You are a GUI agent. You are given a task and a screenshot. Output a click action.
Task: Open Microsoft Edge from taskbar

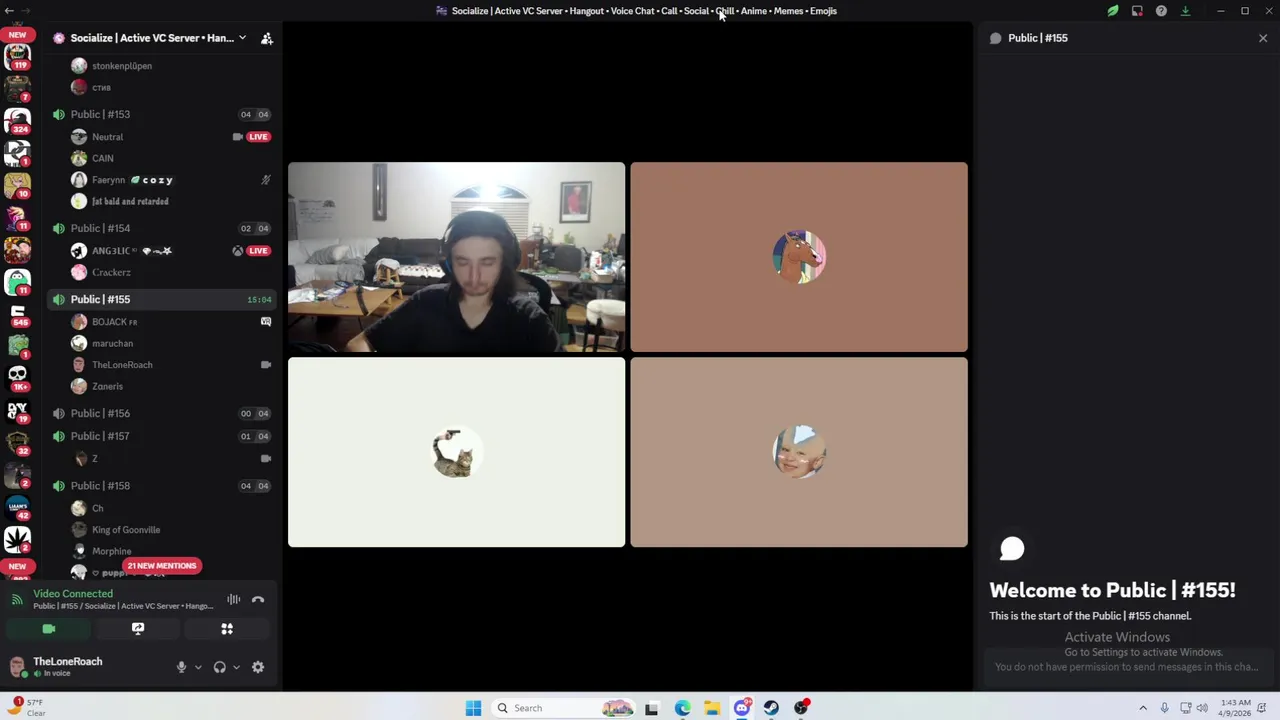pos(682,708)
